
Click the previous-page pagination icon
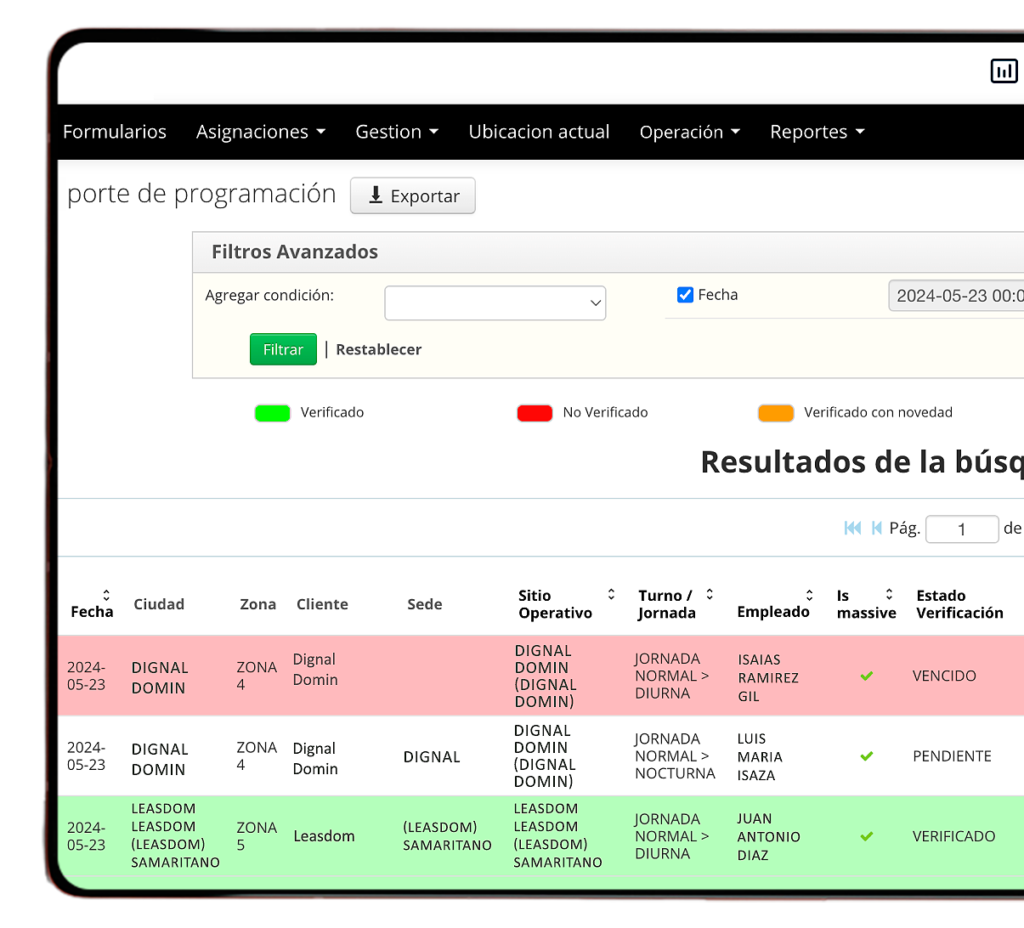pyautogui.click(x=876, y=528)
